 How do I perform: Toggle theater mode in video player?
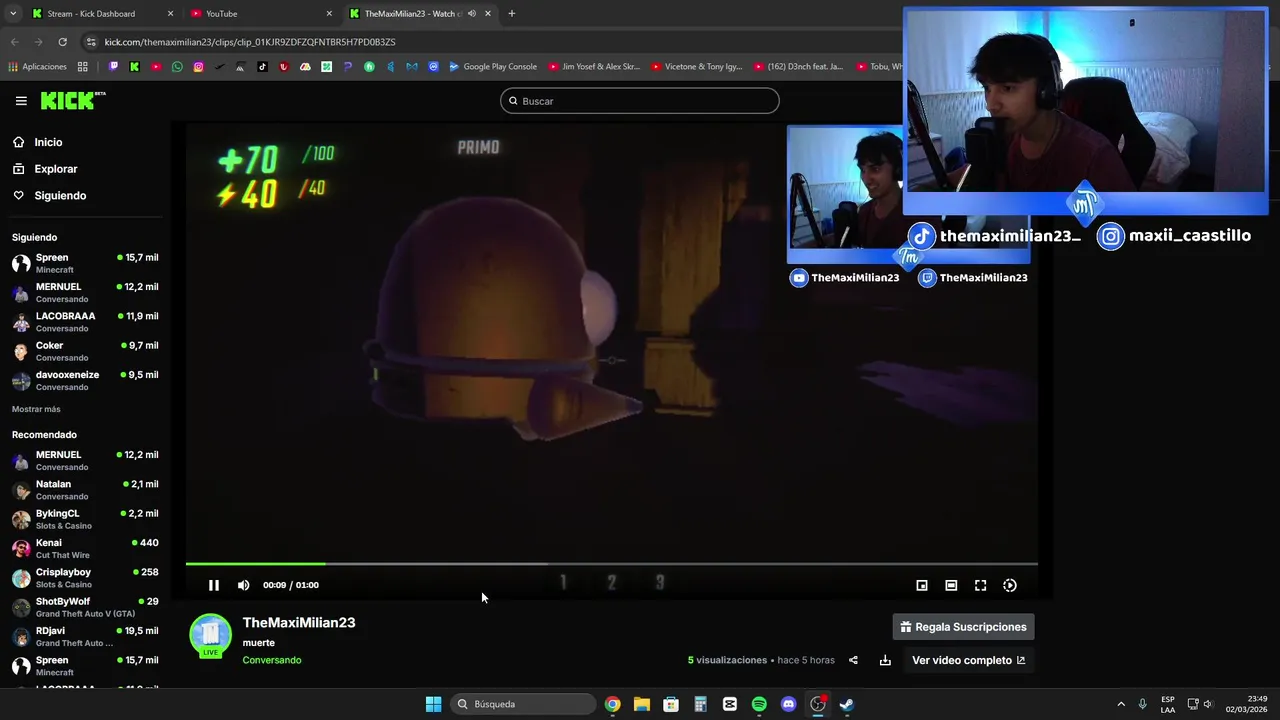point(951,586)
